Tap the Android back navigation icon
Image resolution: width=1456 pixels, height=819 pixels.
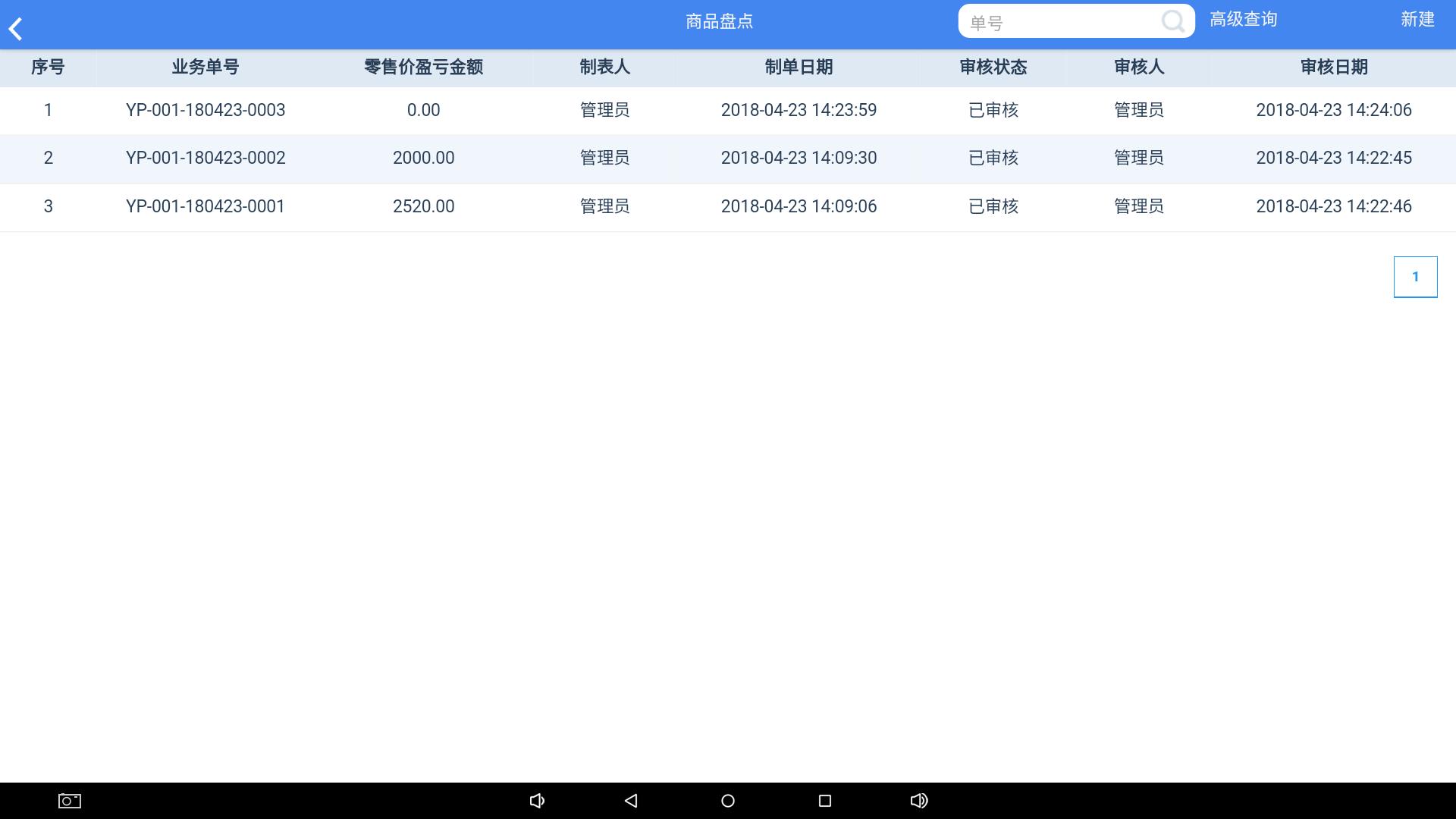[x=630, y=800]
